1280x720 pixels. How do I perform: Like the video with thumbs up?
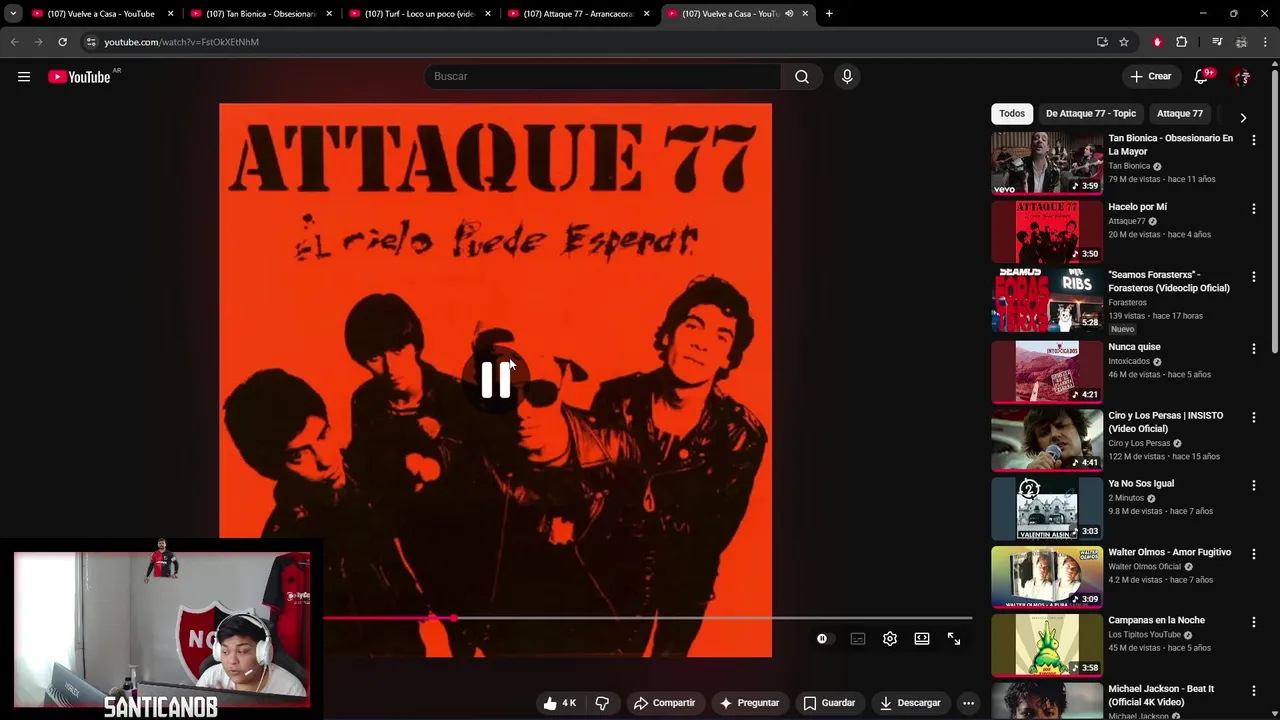coord(559,703)
